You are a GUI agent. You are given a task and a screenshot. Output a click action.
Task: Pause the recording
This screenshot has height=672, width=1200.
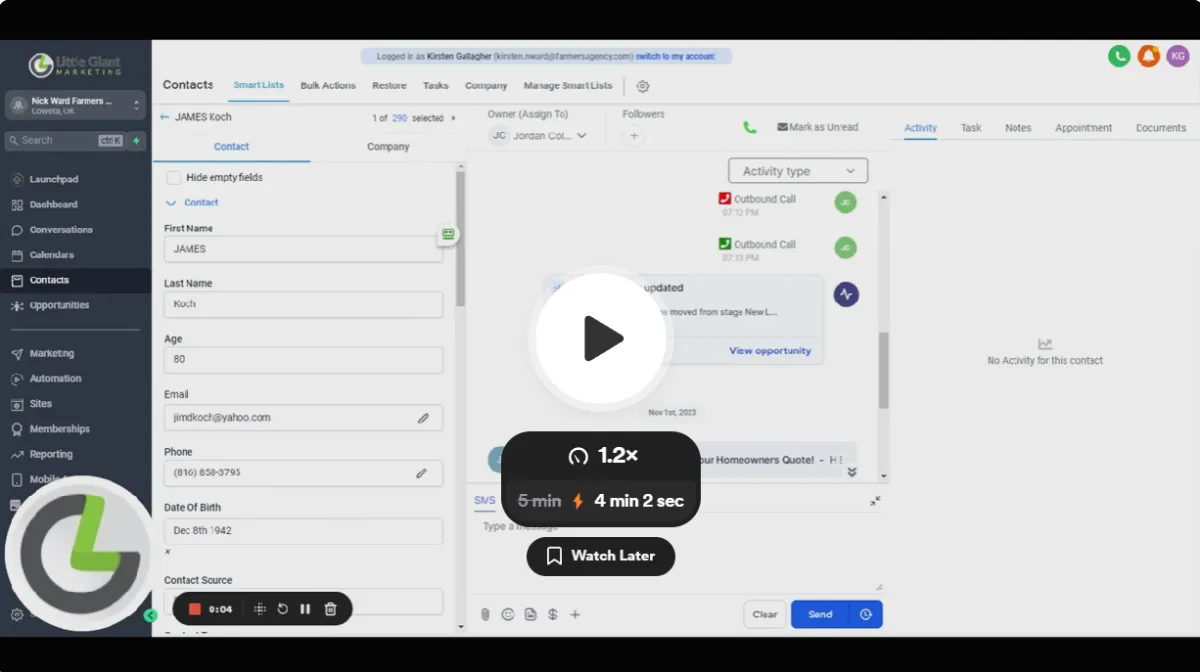click(305, 609)
